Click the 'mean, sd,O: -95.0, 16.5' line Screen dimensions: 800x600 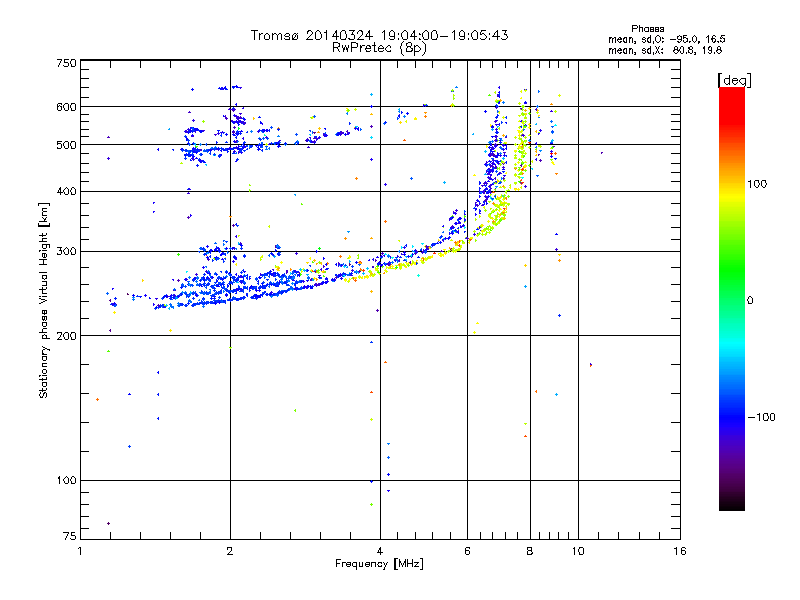pyautogui.click(x=666, y=39)
